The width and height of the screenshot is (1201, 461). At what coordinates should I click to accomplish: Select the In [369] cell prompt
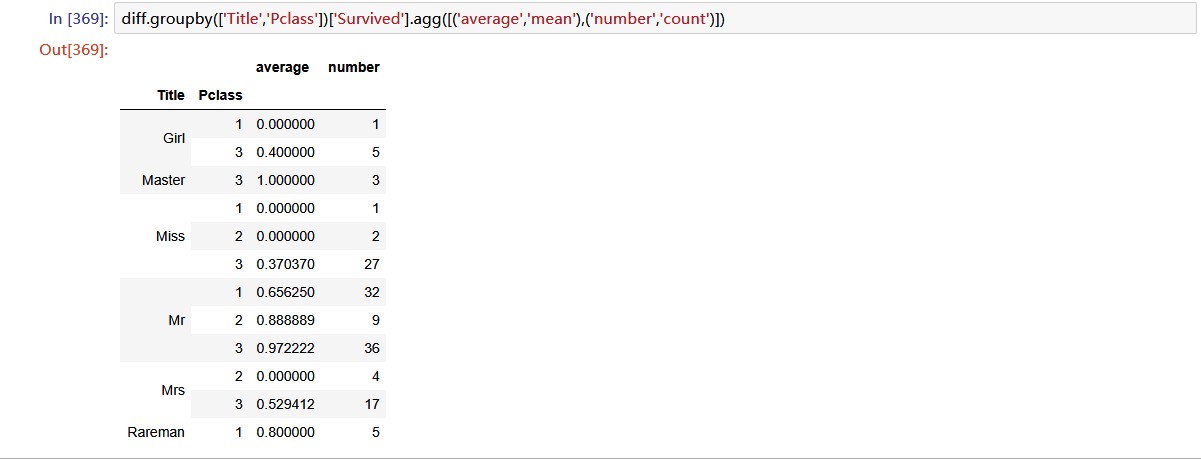78,18
